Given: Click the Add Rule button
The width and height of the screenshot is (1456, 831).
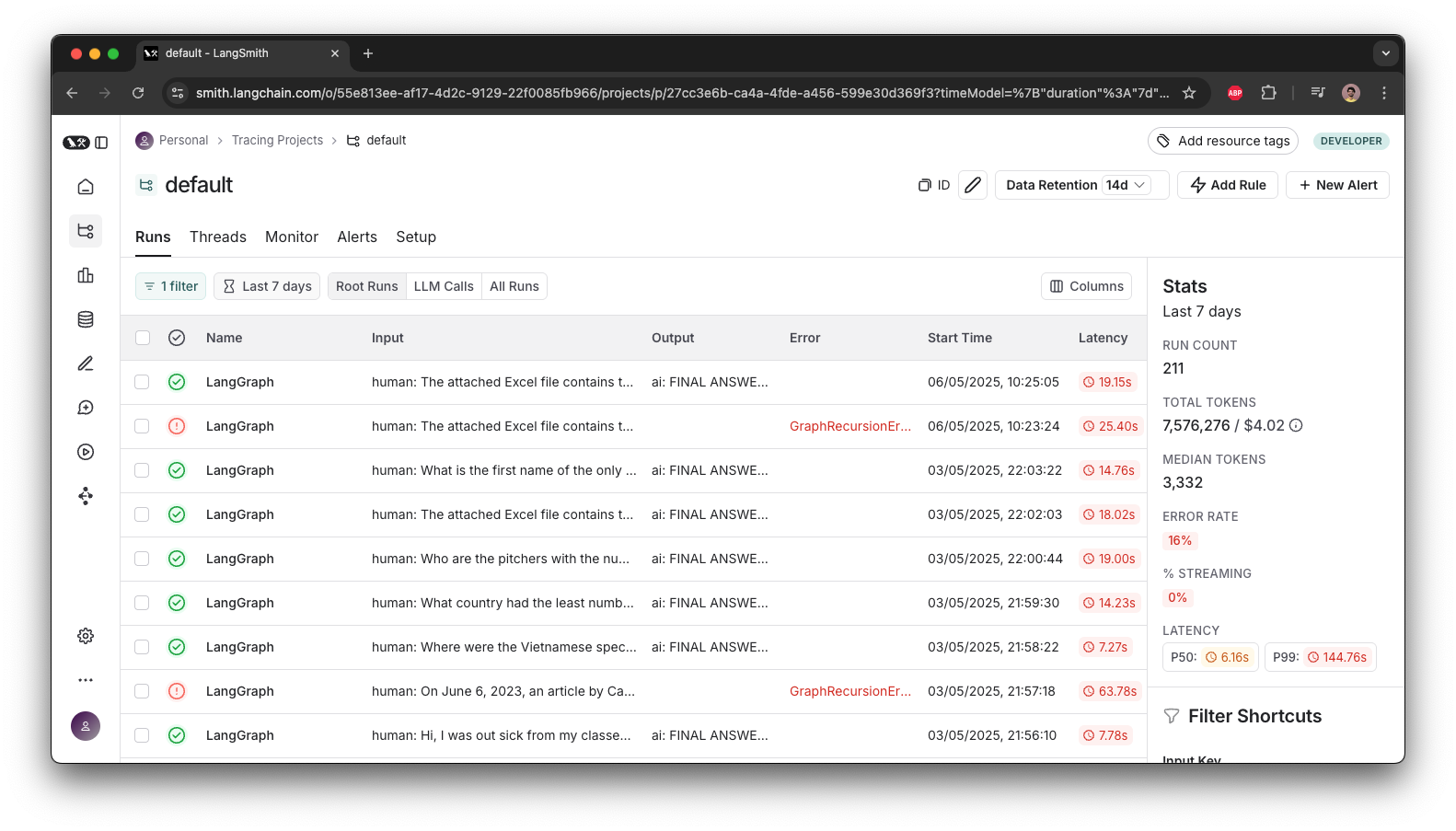Looking at the screenshot, I should tap(1228, 185).
